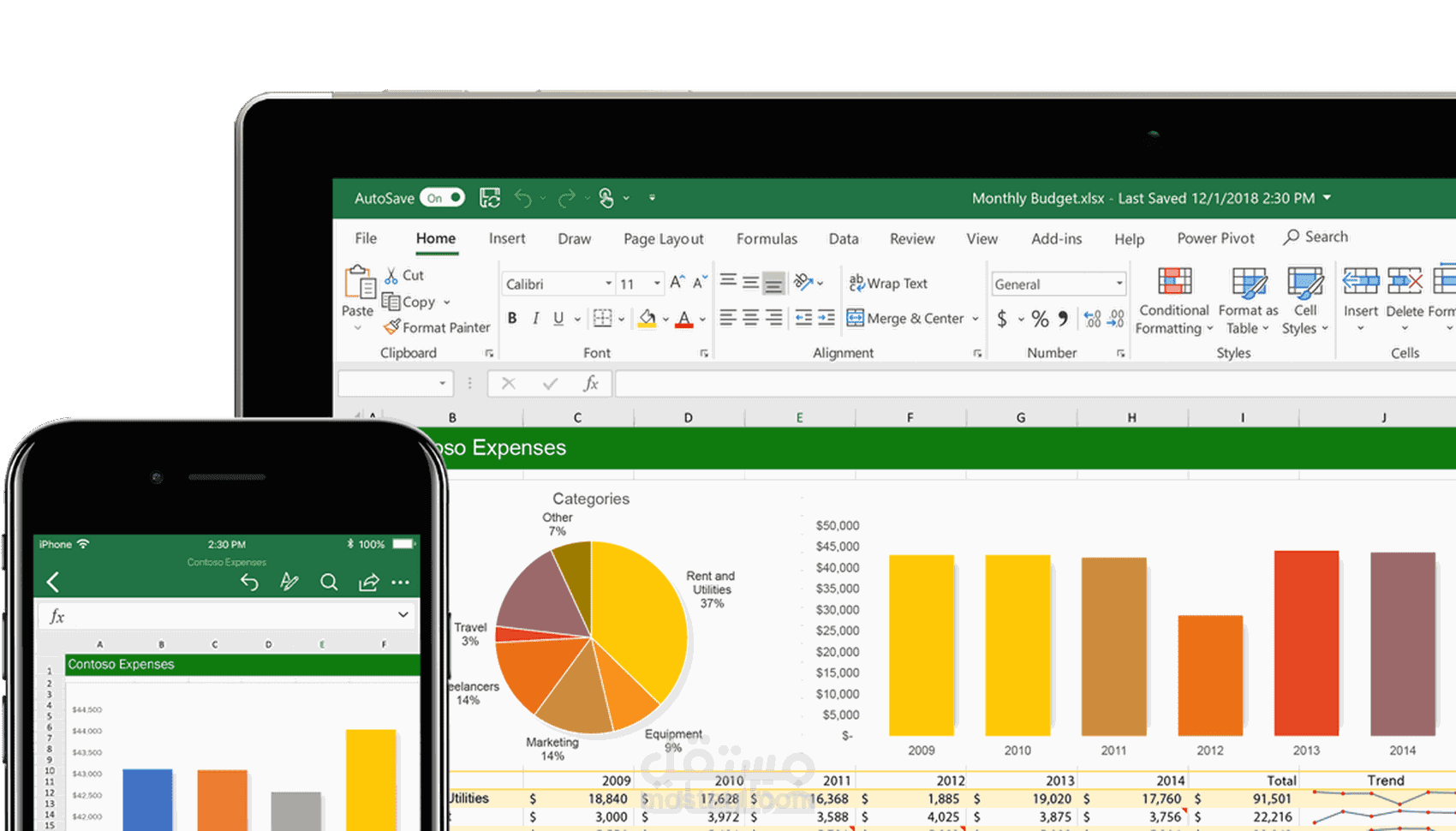
Task: Click Bottom Align icon
Action: pyautogui.click(x=773, y=283)
